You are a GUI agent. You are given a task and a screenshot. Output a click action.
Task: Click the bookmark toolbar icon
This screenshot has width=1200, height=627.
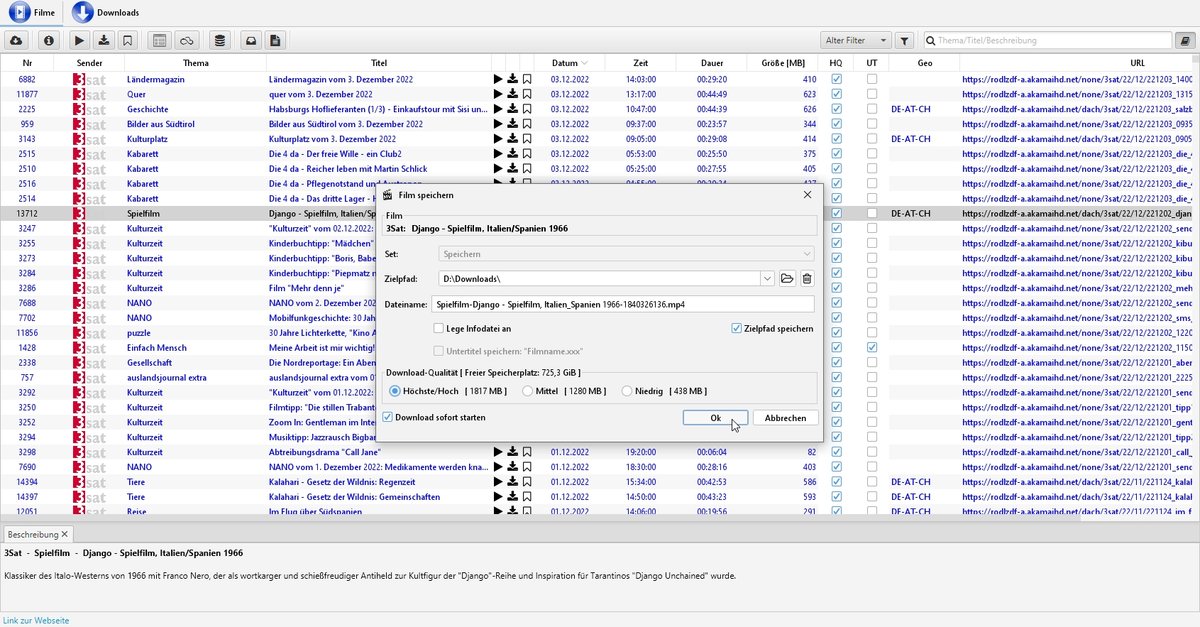click(x=127, y=40)
